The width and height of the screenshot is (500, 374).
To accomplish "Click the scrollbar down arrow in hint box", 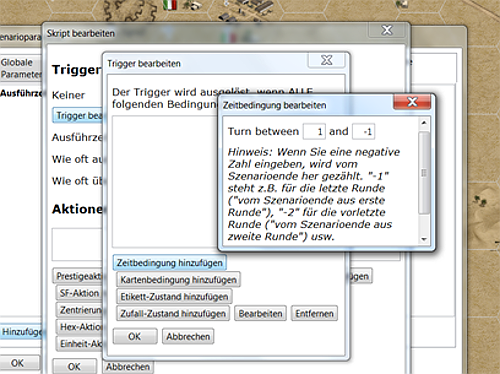I will pyautogui.click(x=424, y=239).
